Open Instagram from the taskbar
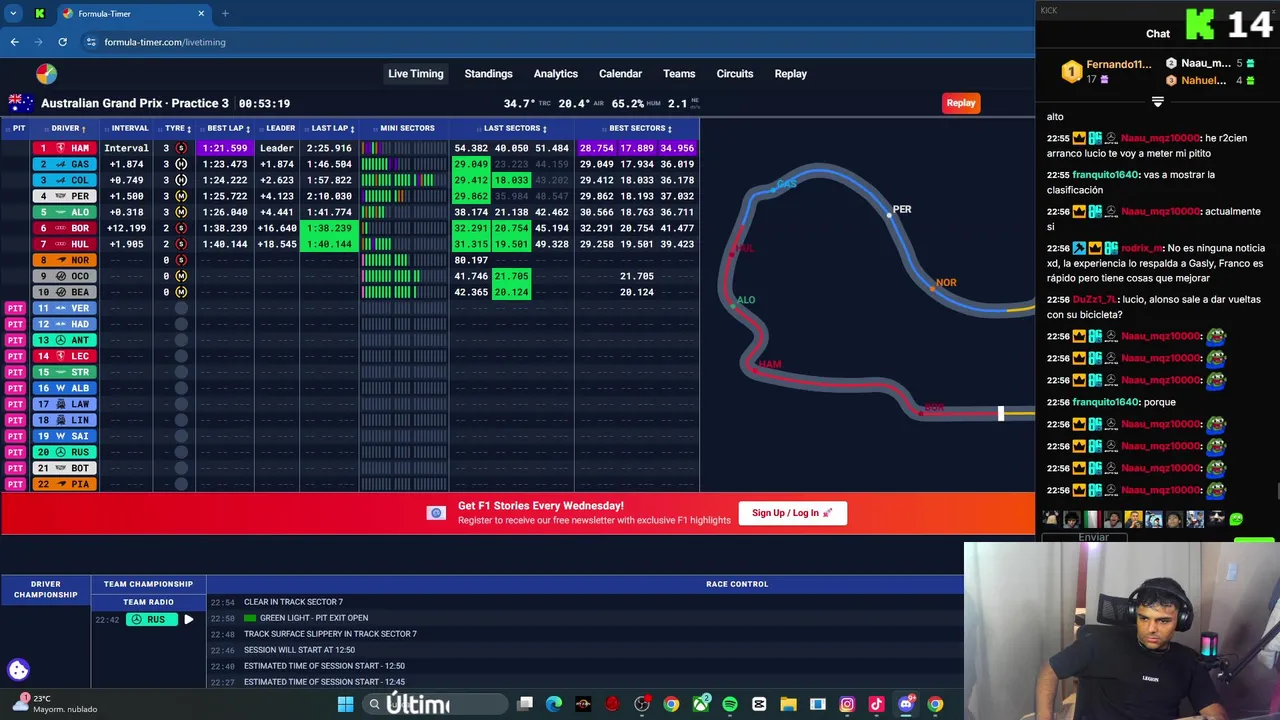Image resolution: width=1280 pixels, height=720 pixels. (x=847, y=704)
